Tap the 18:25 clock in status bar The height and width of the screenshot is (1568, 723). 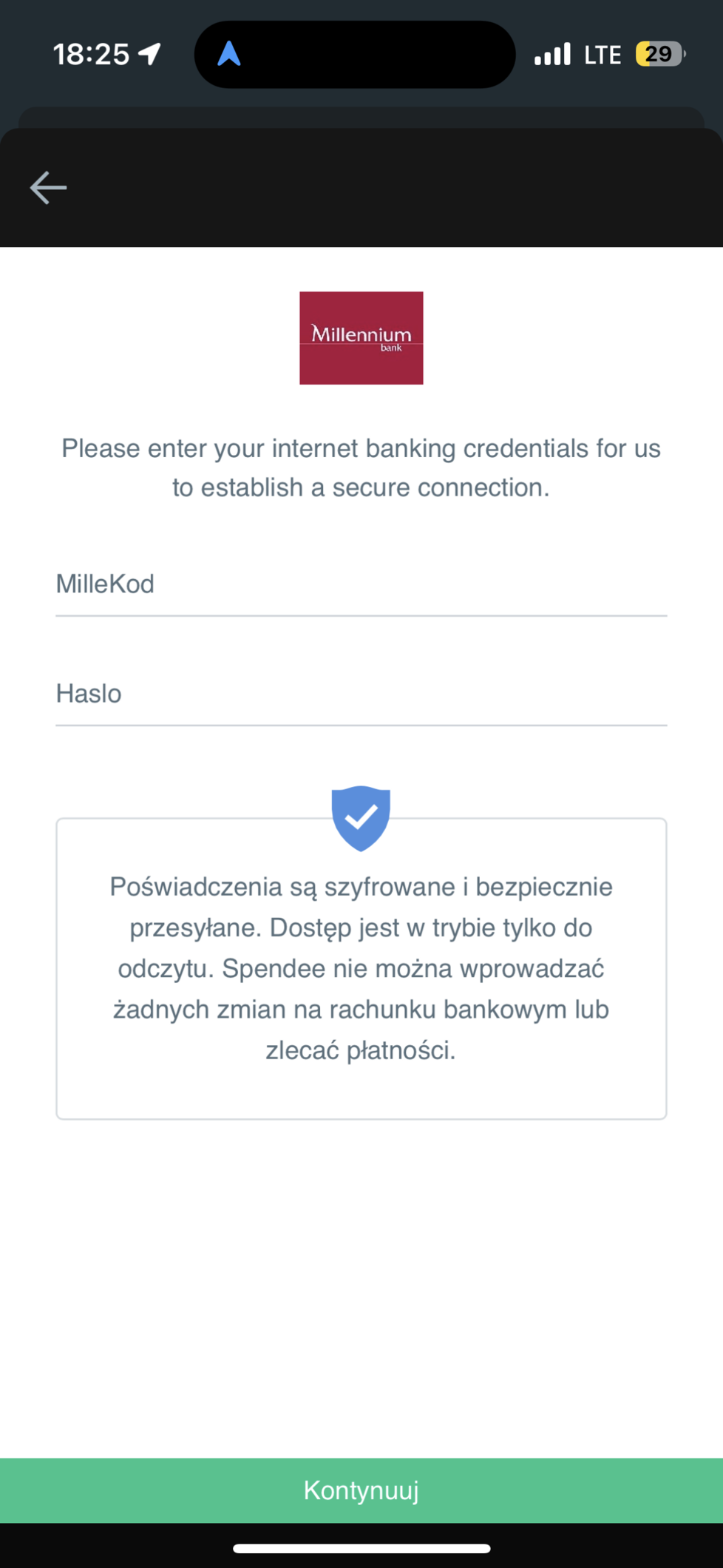coord(91,54)
